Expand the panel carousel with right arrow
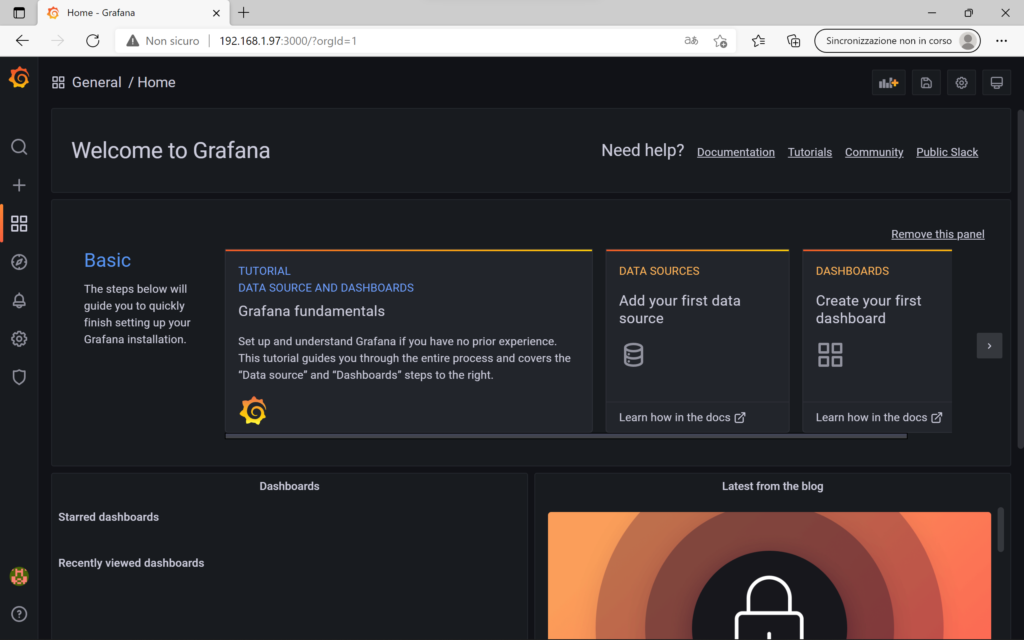The image size is (1024, 640). [989, 345]
